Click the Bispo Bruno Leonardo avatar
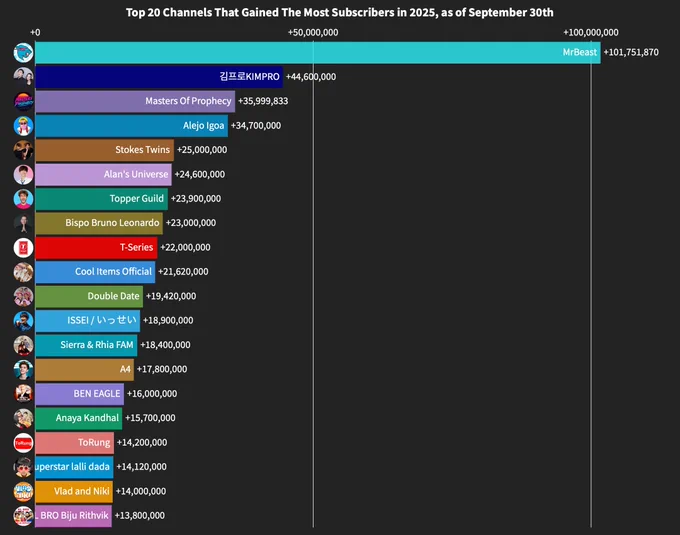Image resolution: width=680 pixels, height=535 pixels. click(x=23, y=223)
